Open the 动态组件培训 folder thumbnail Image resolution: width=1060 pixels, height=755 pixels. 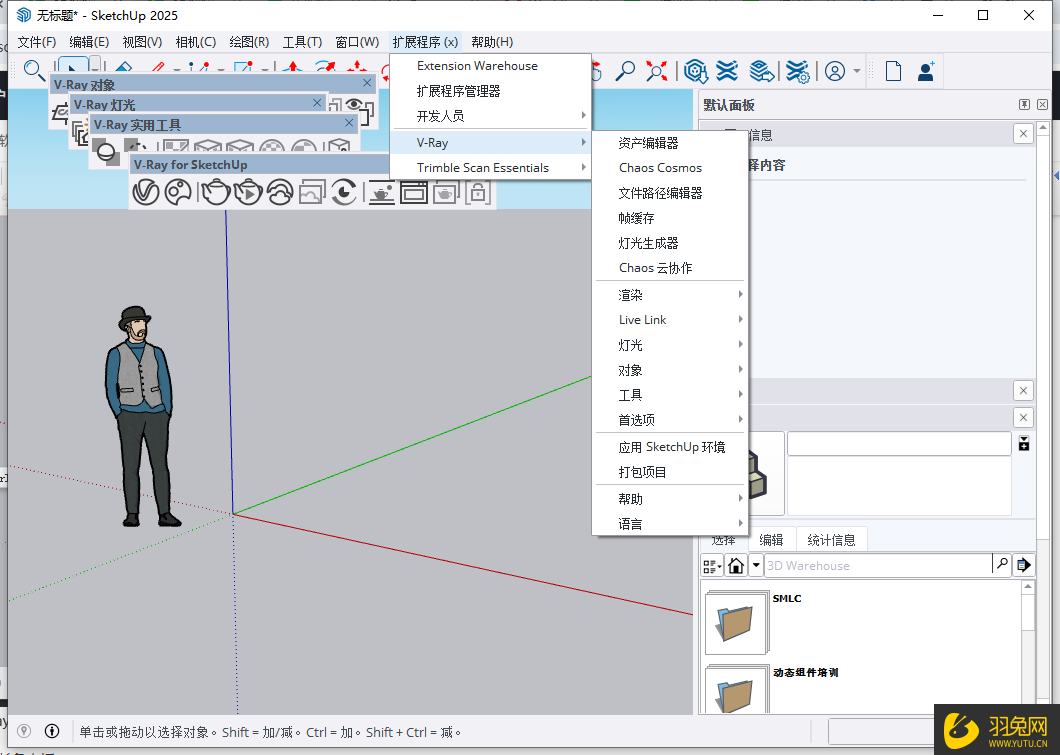coord(736,689)
